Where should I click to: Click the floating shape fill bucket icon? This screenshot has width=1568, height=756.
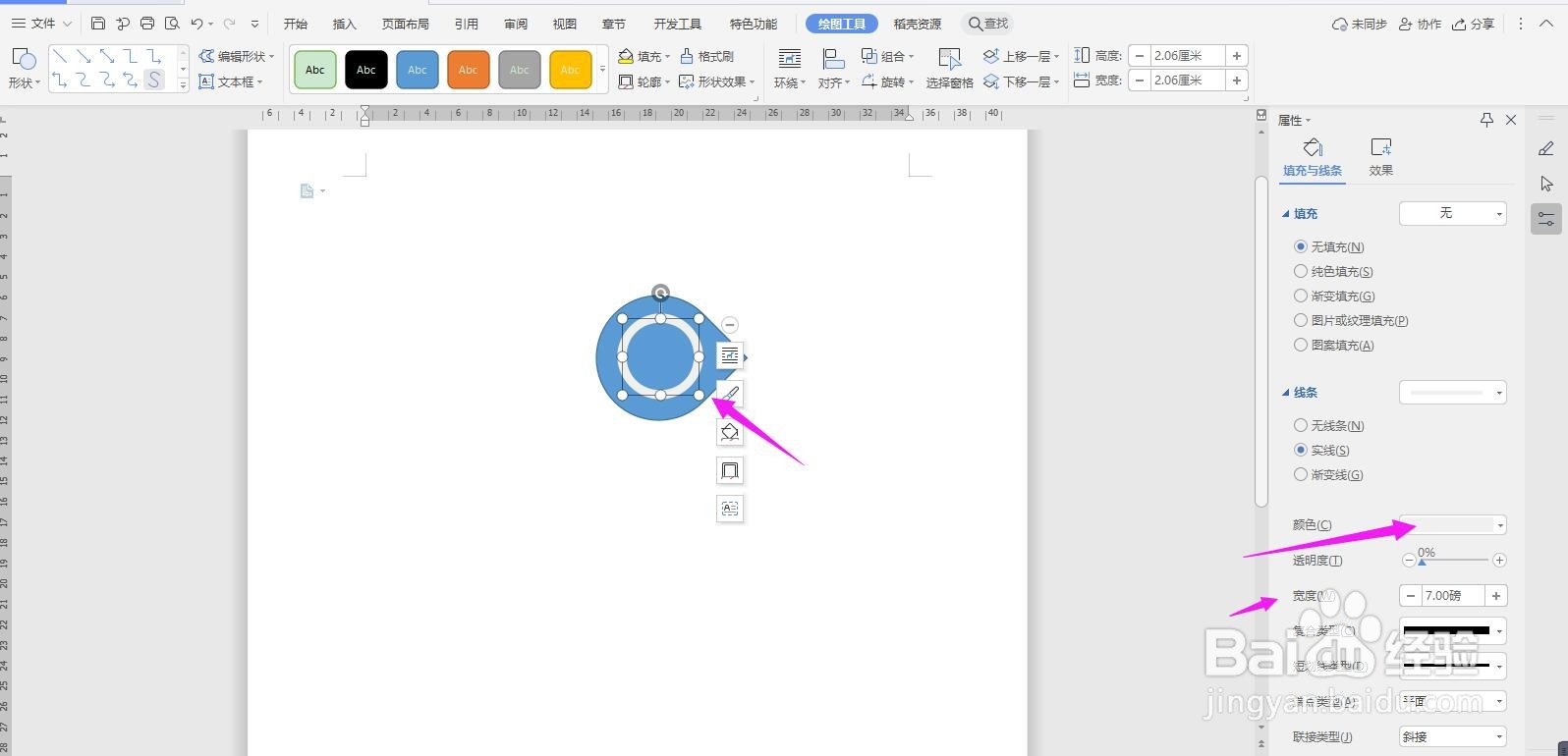[730, 433]
